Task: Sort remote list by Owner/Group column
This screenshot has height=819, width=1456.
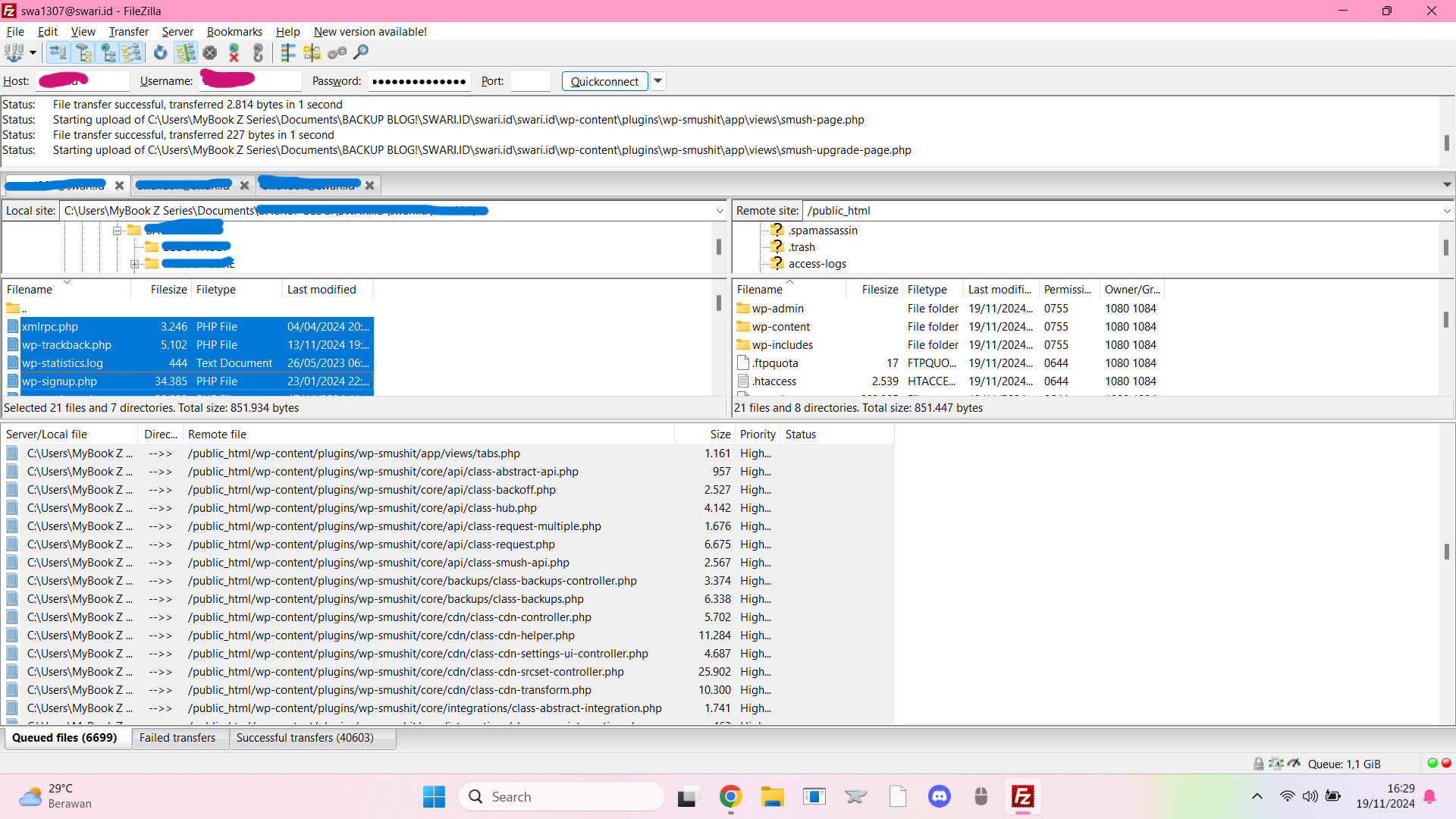Action: (1132, 290)
